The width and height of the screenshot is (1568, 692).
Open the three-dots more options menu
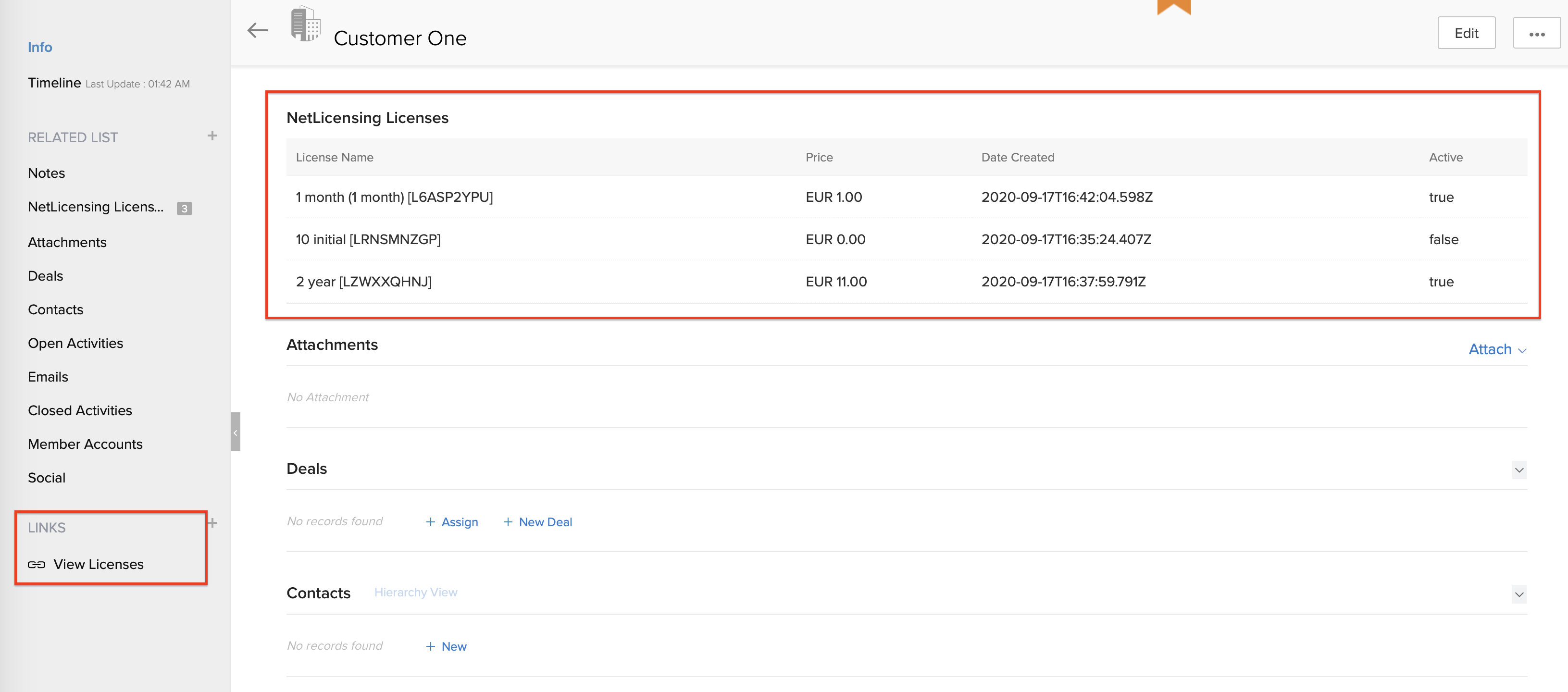[x=1536, y=34]
